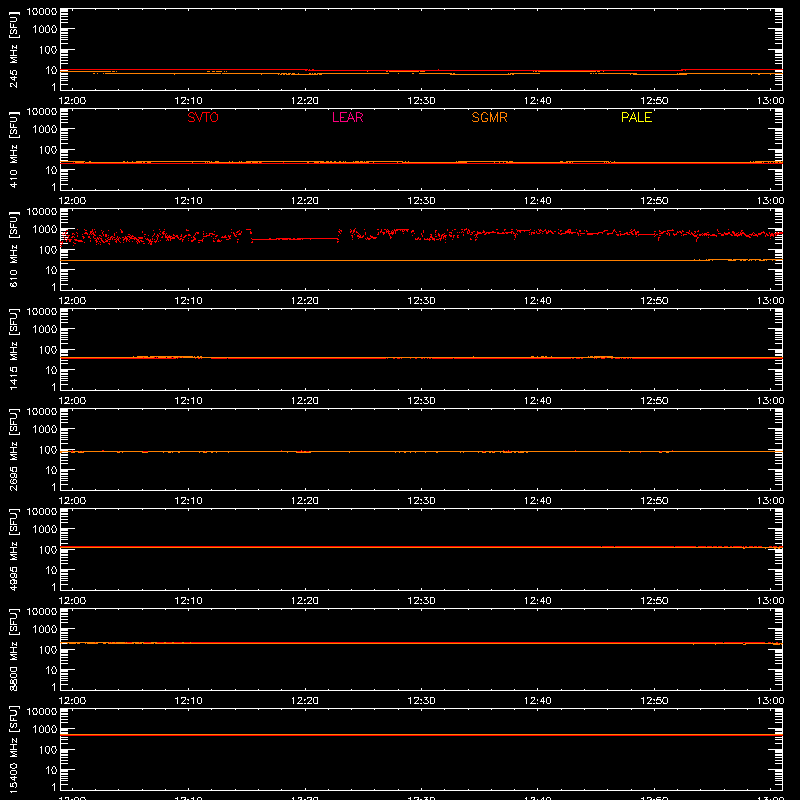Click the 12:40 label under the 610 MHz plot
Screen dimensions: 800x800
tap(537, 301)
